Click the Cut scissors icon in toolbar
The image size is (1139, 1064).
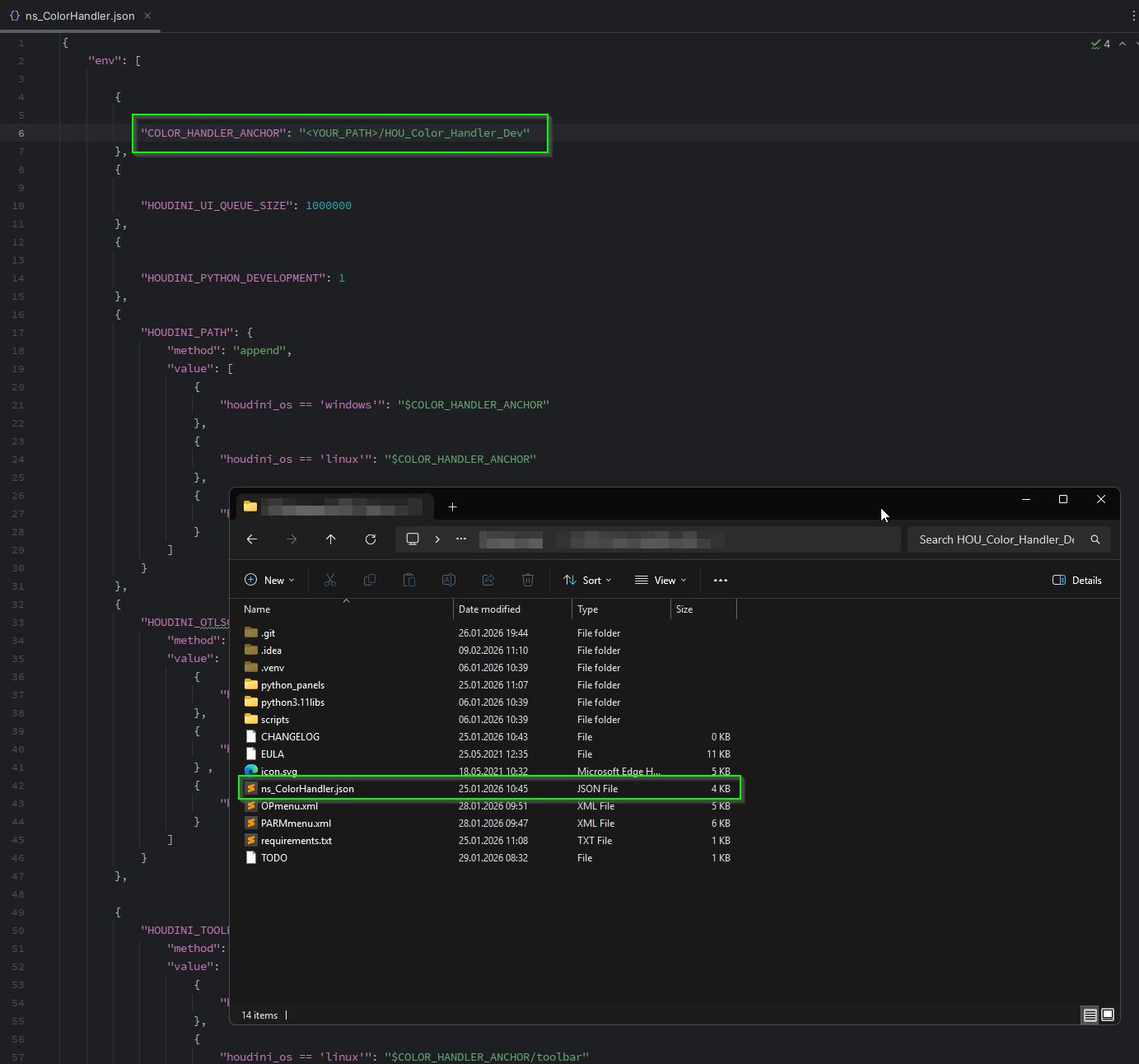point(330,581)
